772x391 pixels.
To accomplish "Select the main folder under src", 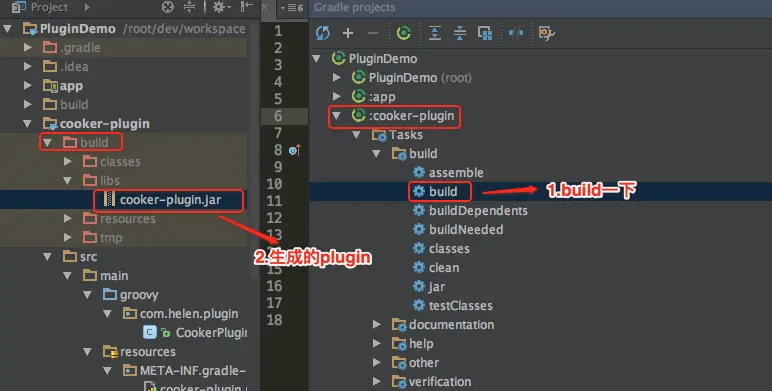I will click(114, 276).
